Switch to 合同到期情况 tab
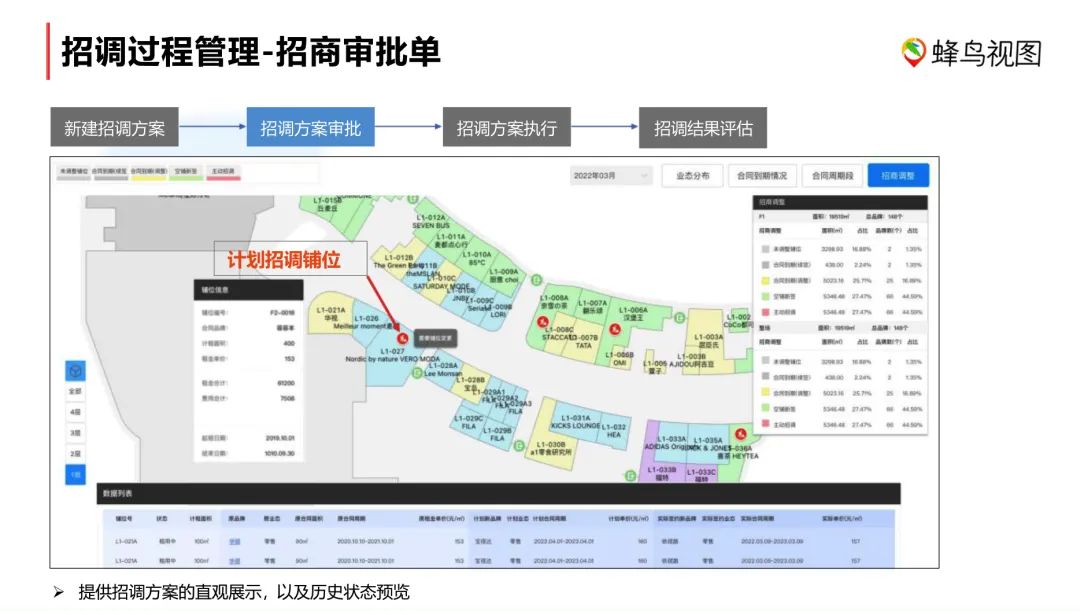Viewport: 1080px width, 611px height. click(763, 175)
